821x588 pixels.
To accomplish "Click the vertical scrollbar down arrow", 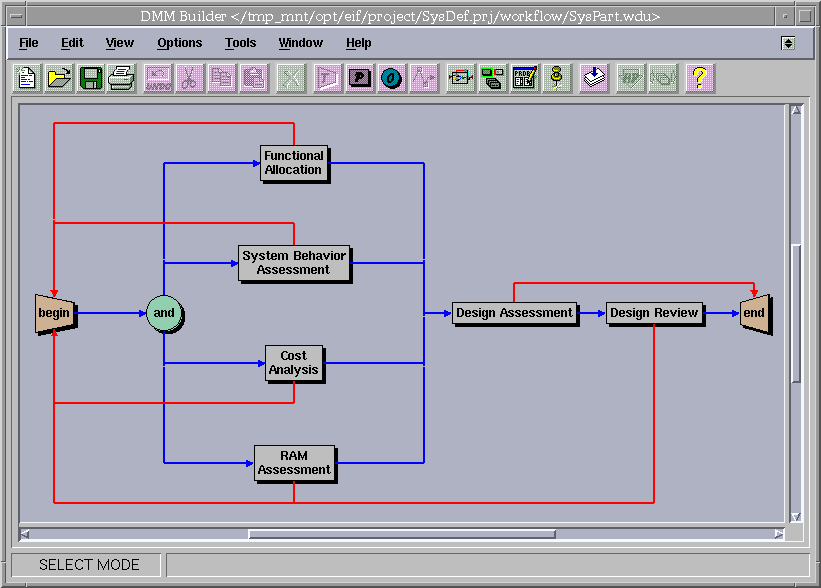I will tap(796, 517).
